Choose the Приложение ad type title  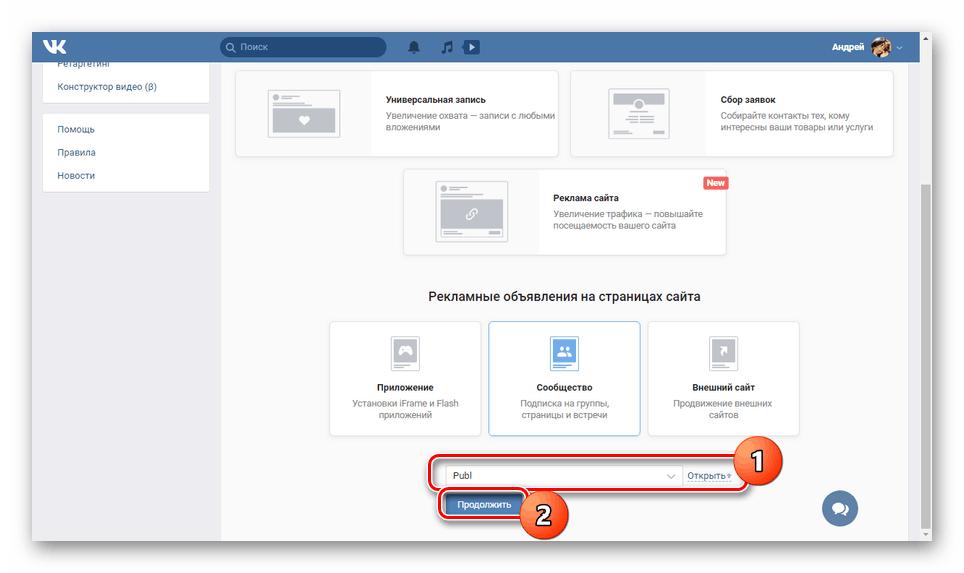(405, 387)
